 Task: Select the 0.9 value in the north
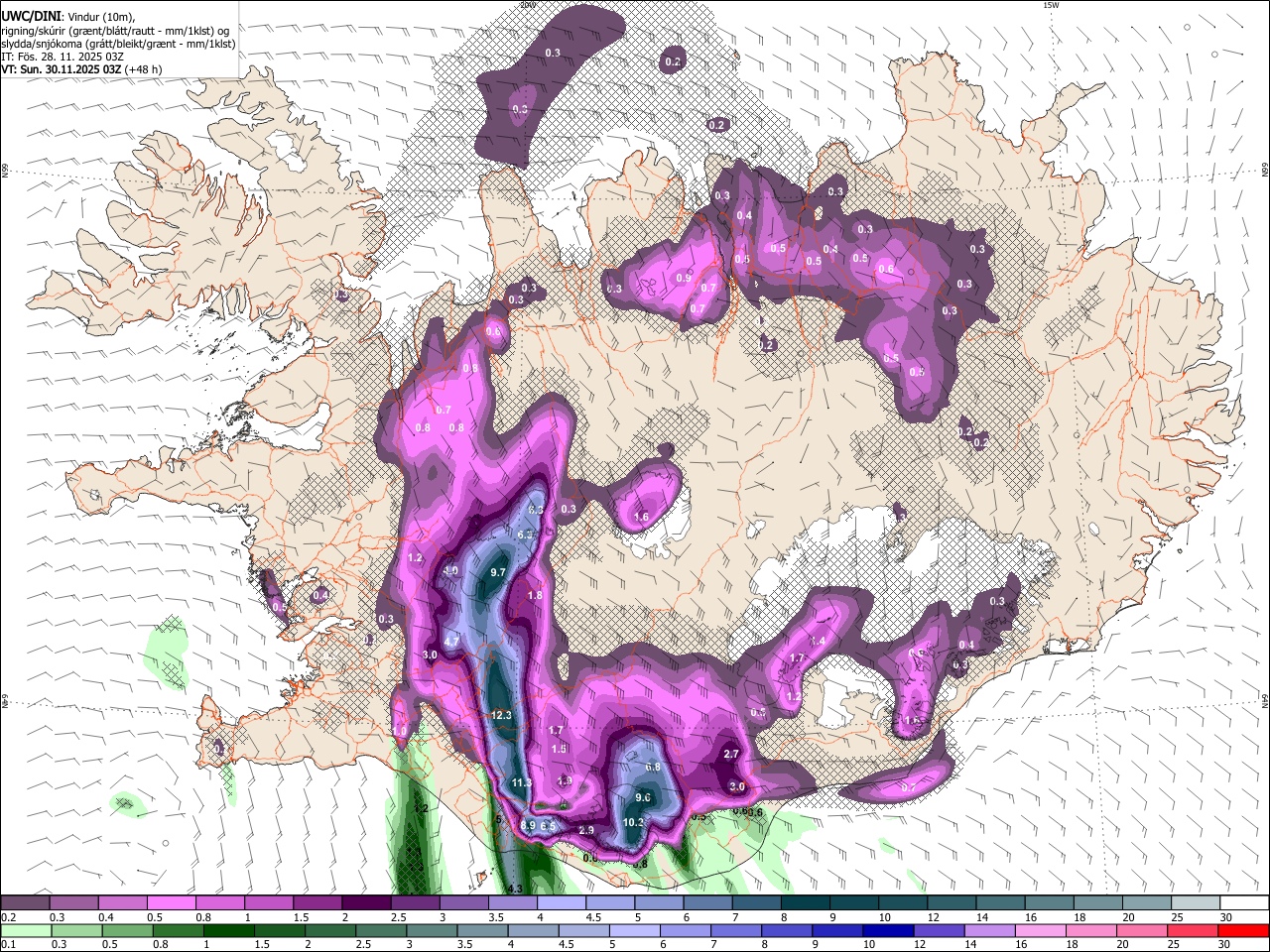pyautogui.click(x=684, y=278)
